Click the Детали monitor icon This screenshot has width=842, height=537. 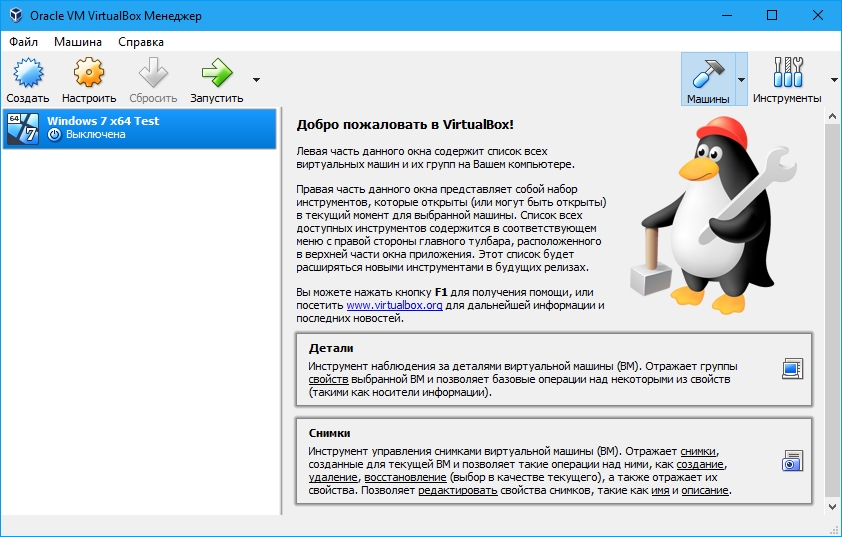(x=792, y=369)
